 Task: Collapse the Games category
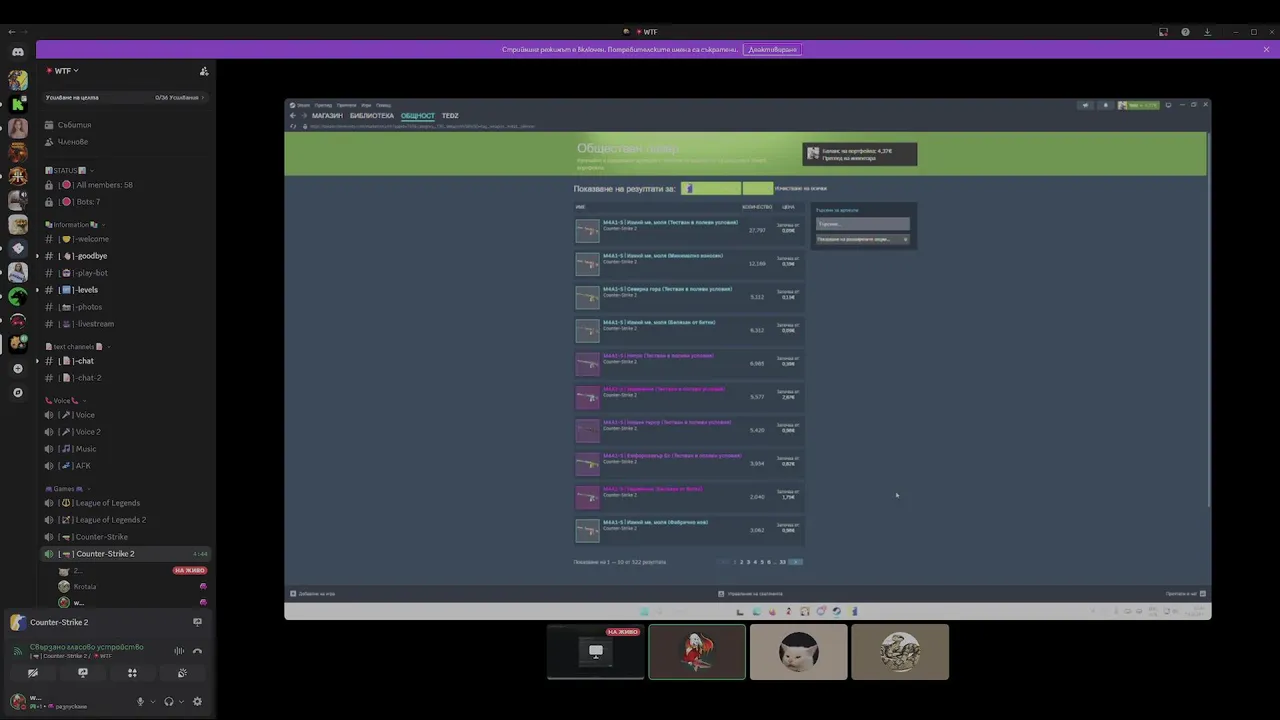point(68,489)
